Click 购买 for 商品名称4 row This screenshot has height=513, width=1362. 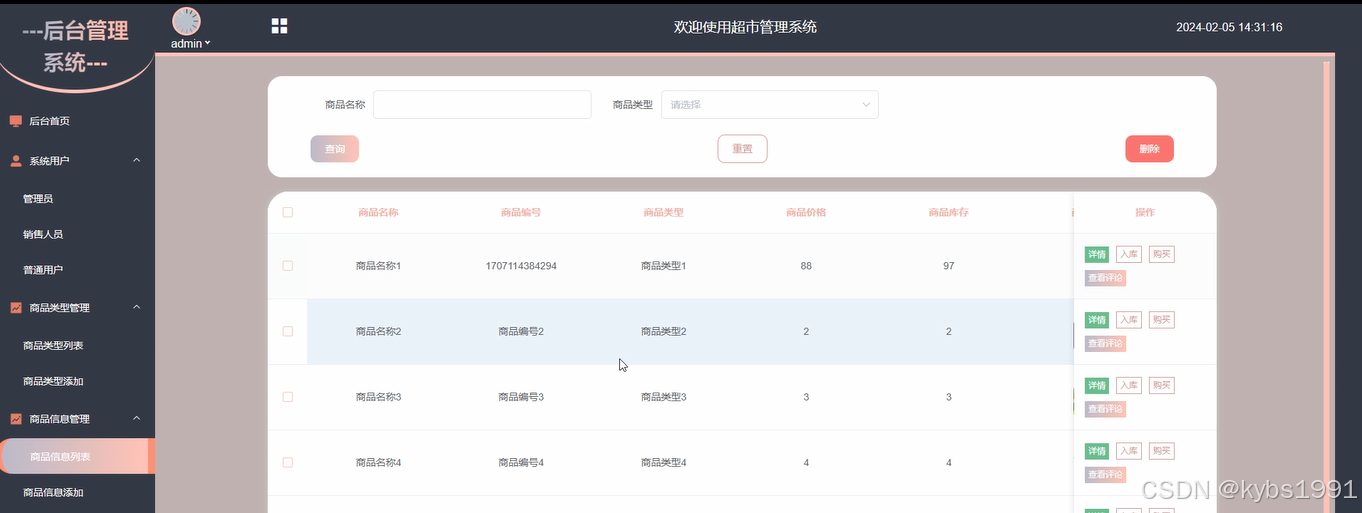click(1161, 451)
